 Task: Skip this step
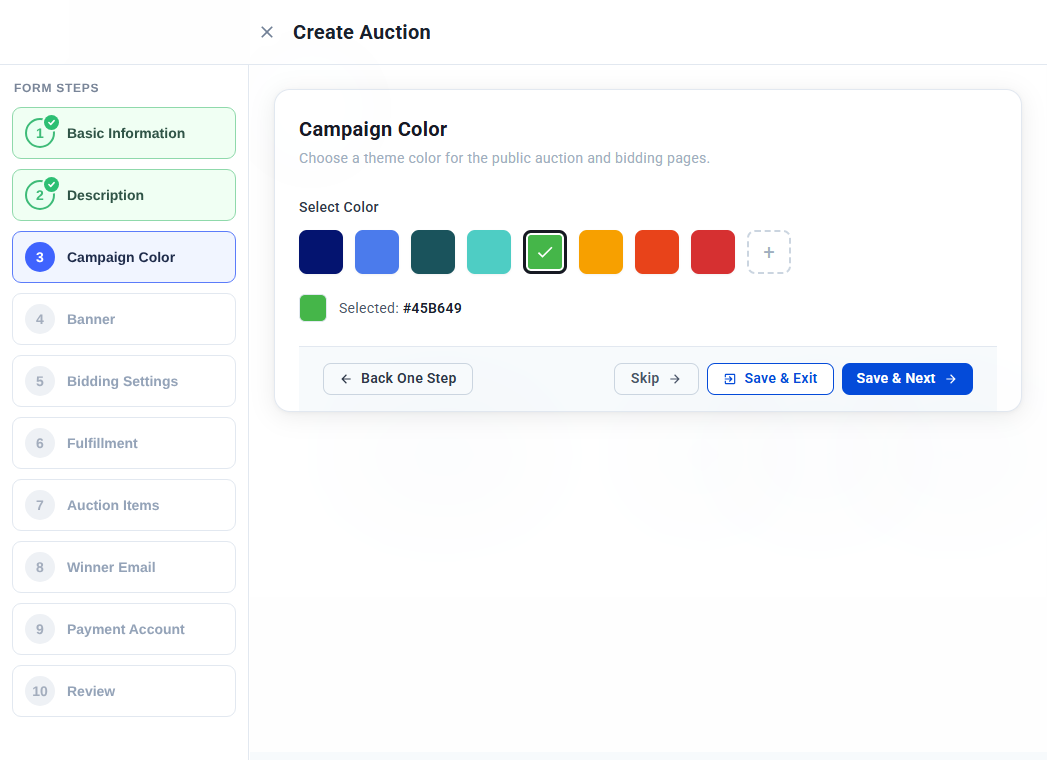pyautogui.click(x=656, y=379)
